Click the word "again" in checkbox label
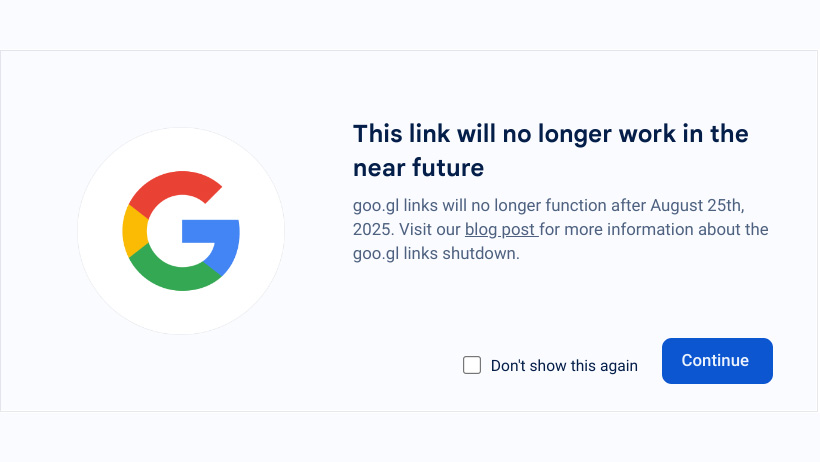This screenshot has width=820, height=462. [617, 366]
